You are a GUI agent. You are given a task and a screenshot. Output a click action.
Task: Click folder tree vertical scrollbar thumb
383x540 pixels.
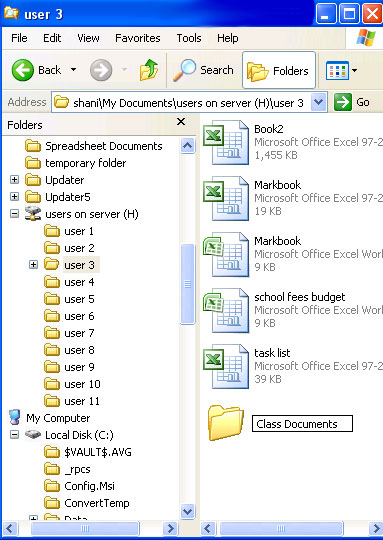(x=187, y=284)
